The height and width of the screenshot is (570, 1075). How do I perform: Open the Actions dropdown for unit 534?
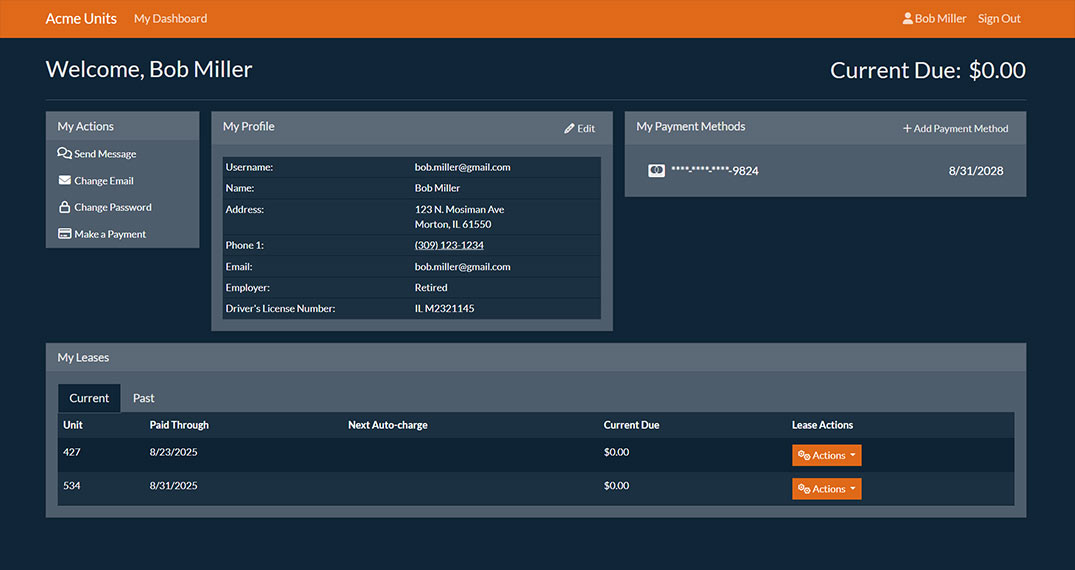click(x=827, y=489)
